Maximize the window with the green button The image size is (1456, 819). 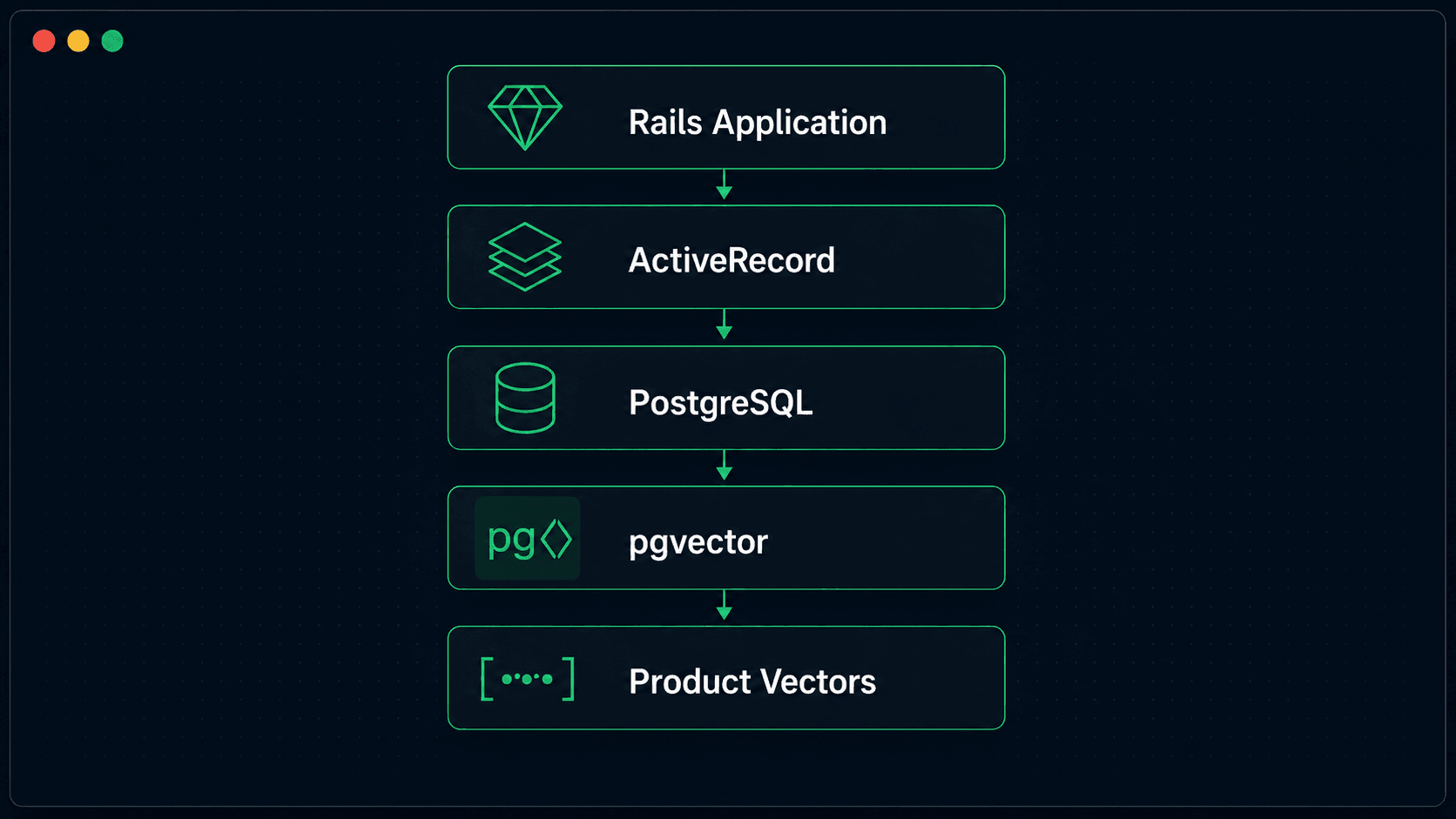click(112, 41)
